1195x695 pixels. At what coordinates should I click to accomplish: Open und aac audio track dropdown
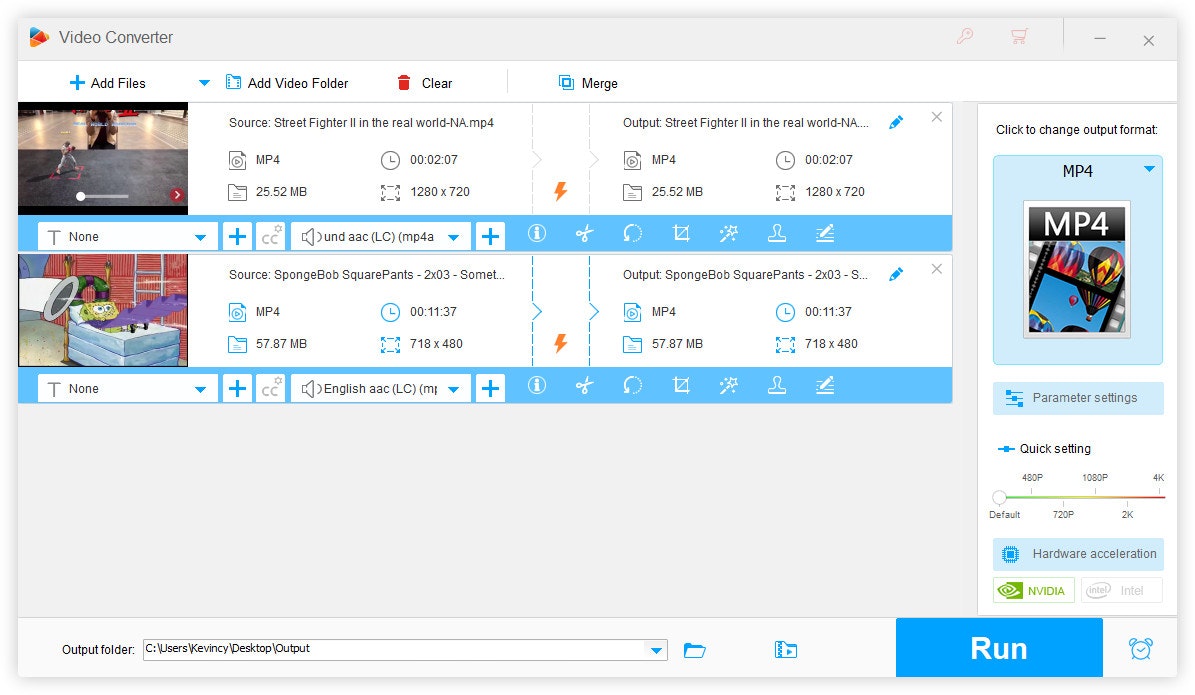pyautogui.click(x=380, y=237)
